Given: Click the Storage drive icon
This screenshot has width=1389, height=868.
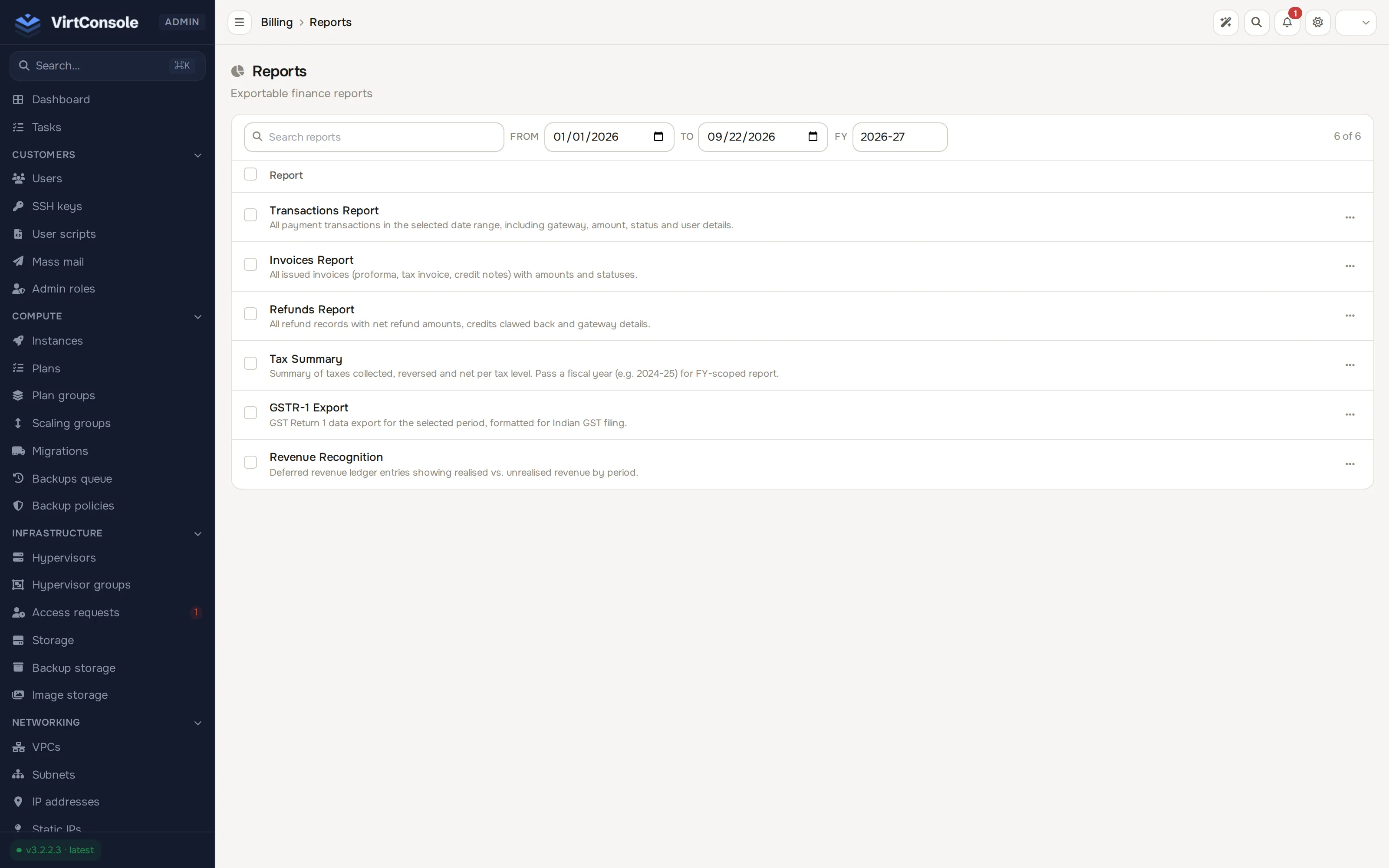Looking at the screenshot, I should [x=18, y=640].
